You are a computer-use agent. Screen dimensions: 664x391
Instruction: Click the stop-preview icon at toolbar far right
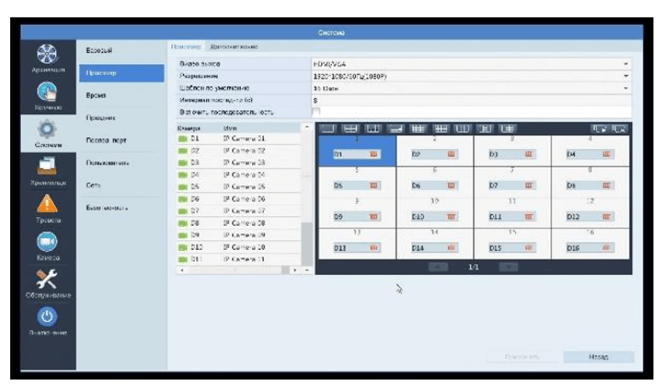[619, 129]
